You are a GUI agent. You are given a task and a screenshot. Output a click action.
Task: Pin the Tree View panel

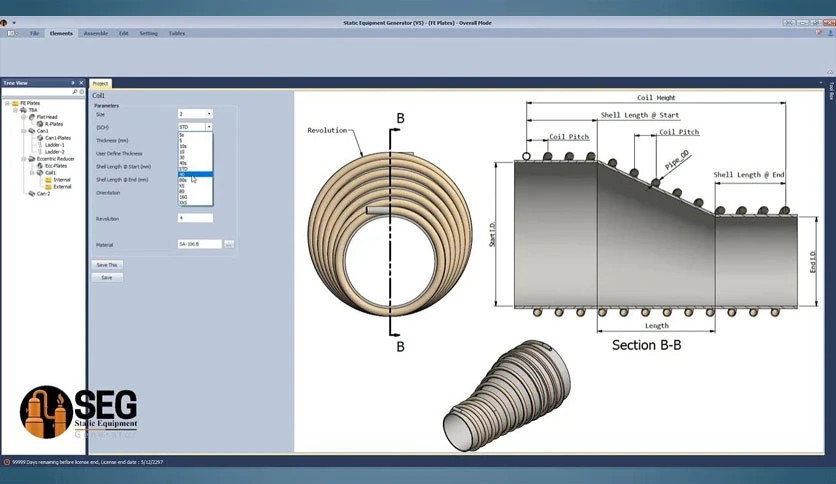(73, 83)
